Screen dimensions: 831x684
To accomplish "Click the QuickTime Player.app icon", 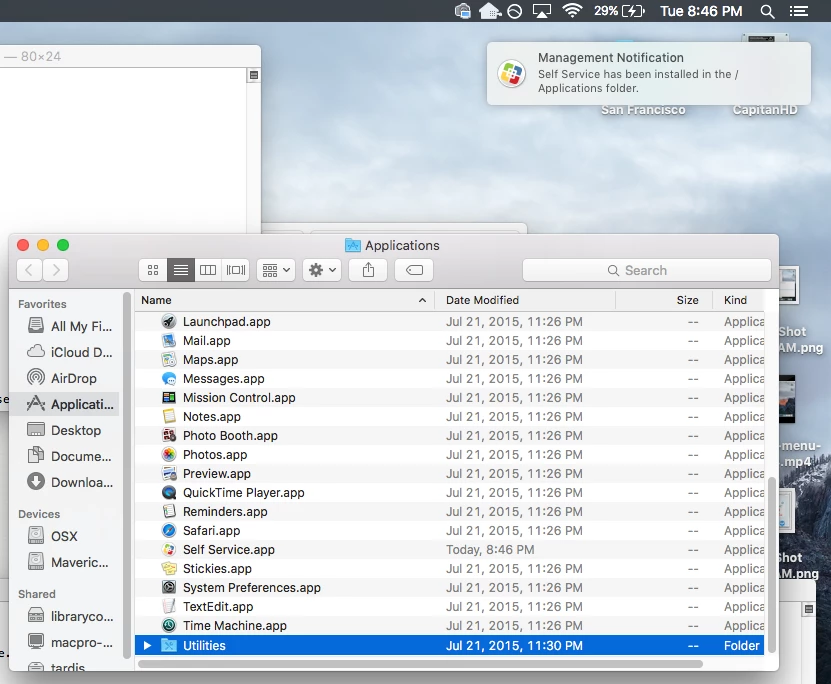I will coord(169,493).
